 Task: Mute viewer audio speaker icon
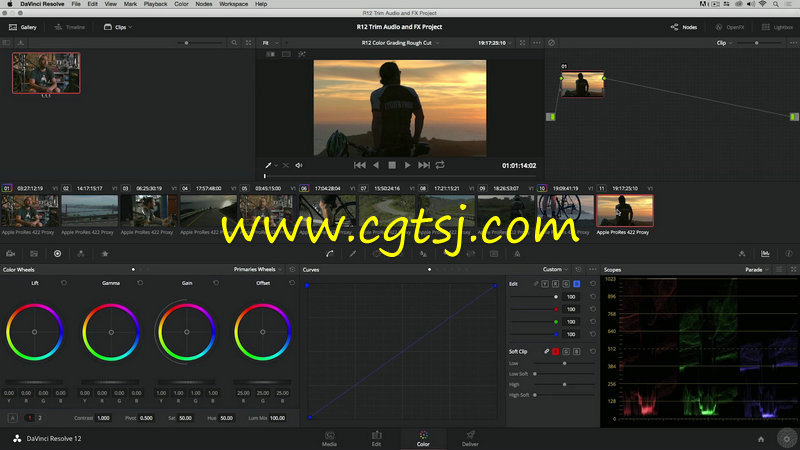pos(299,165)
